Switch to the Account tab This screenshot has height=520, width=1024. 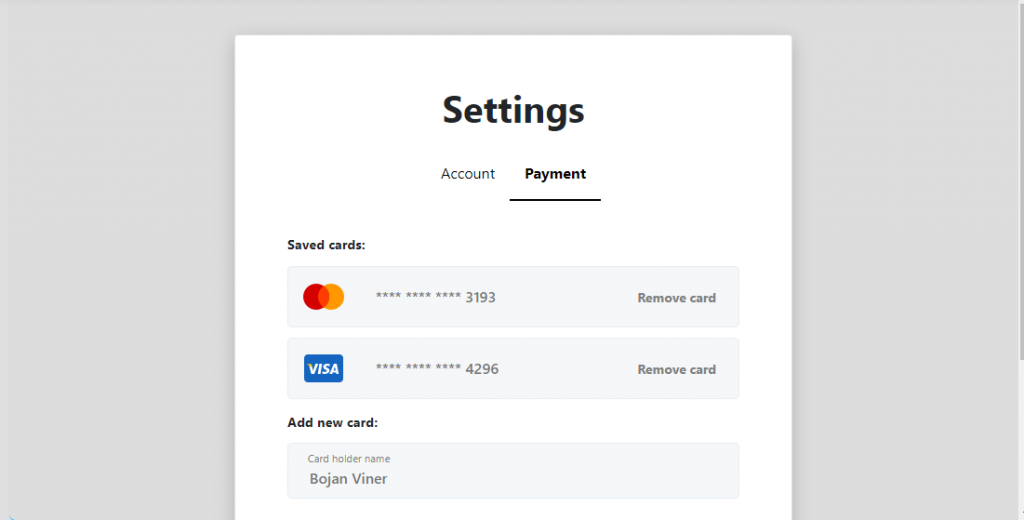(468, 174)
